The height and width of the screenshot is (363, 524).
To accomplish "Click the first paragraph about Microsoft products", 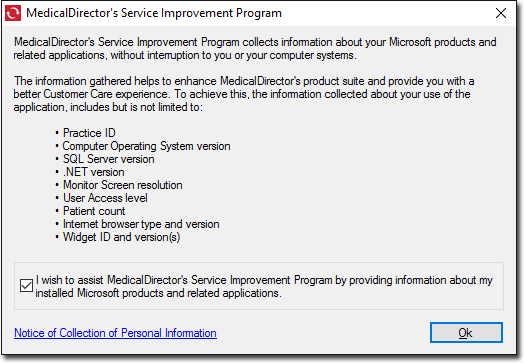I will click(255, 48).
